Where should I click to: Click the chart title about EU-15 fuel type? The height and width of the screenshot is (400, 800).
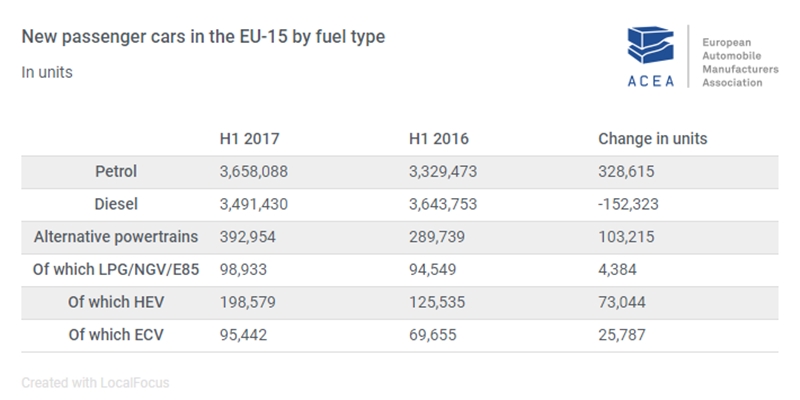(203, 37)
